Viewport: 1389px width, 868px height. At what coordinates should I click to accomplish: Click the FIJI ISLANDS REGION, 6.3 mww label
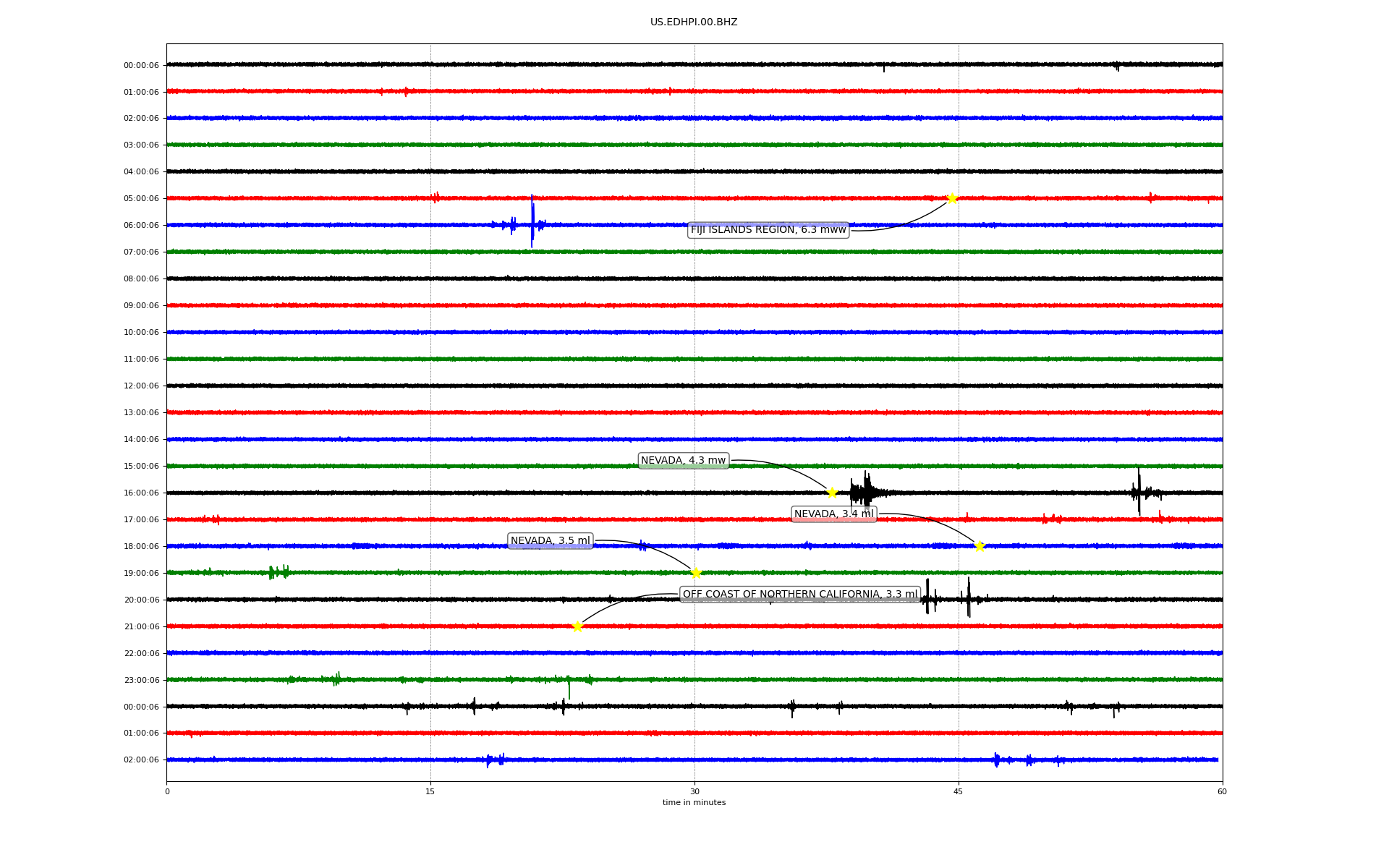[768, 230]
